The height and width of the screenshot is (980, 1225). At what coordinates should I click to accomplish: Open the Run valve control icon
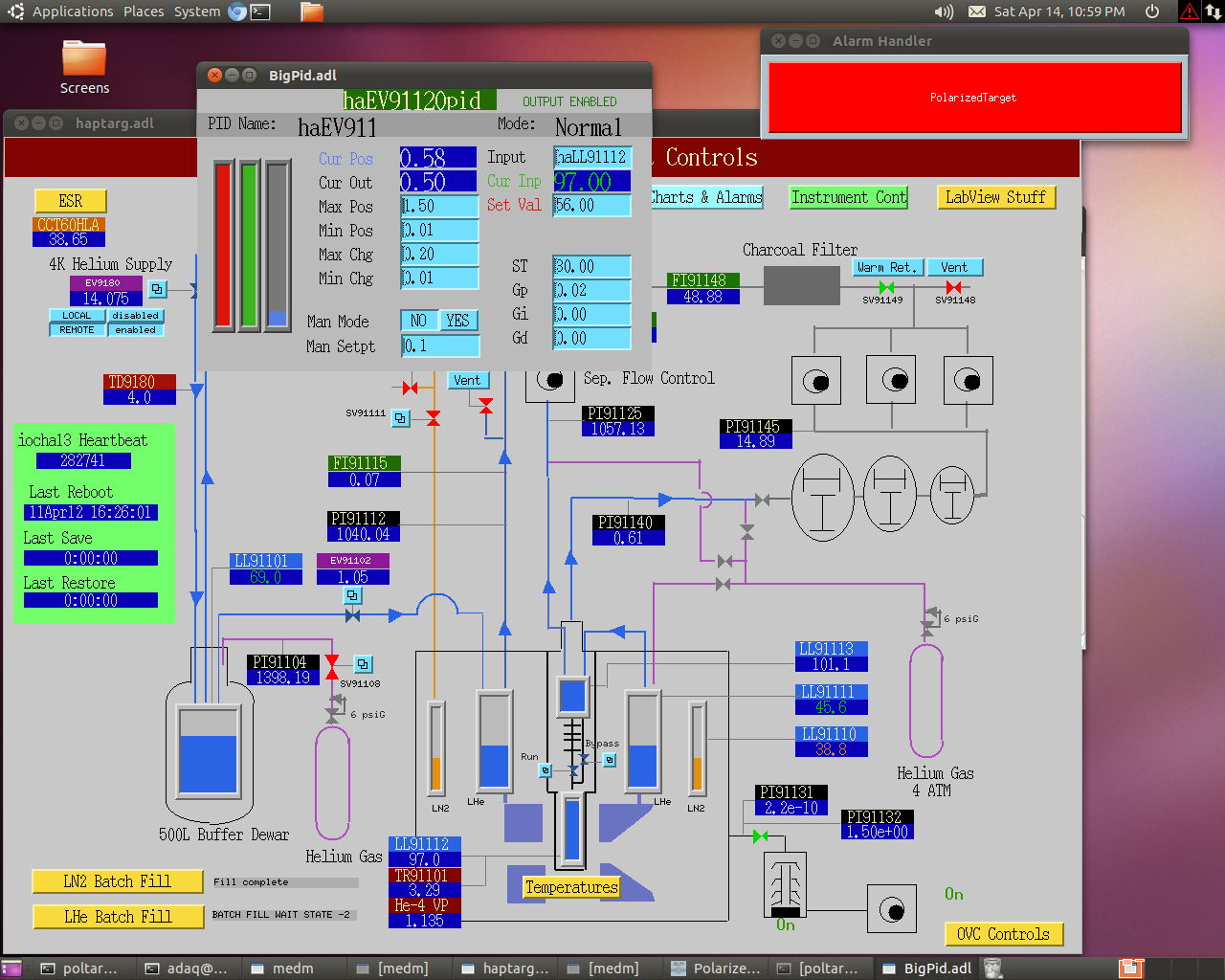pos(546,770)
